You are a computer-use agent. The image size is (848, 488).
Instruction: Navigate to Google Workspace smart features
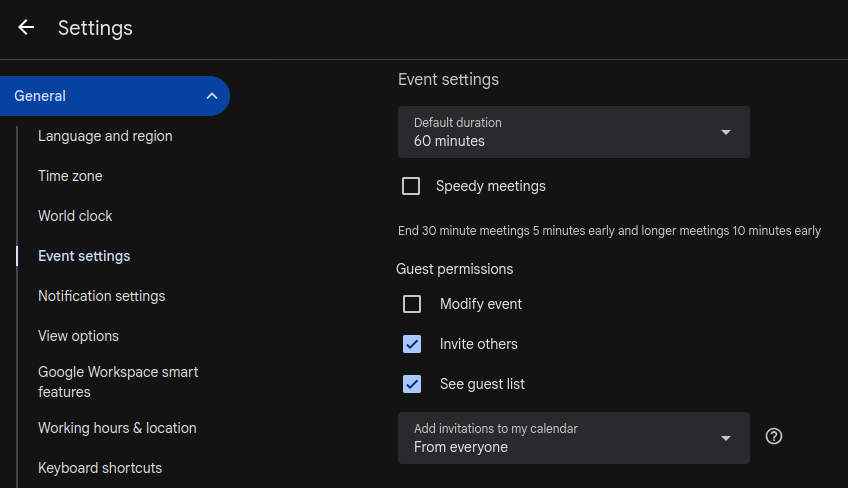click(x=118, y=382)
